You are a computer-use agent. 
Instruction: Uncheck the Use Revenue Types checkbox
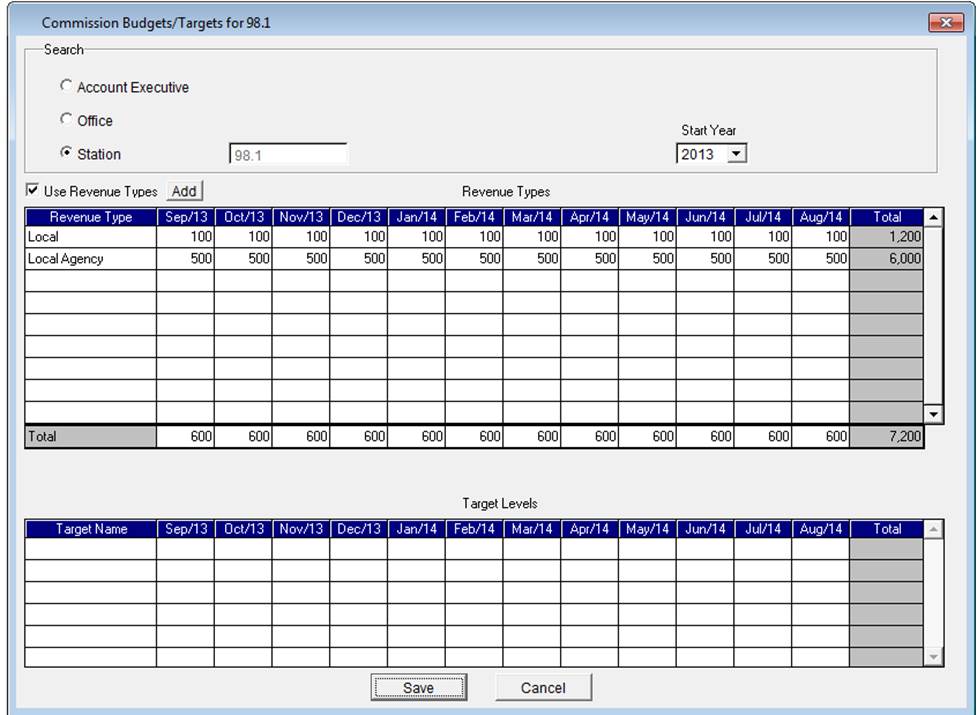tap(32, 191)
